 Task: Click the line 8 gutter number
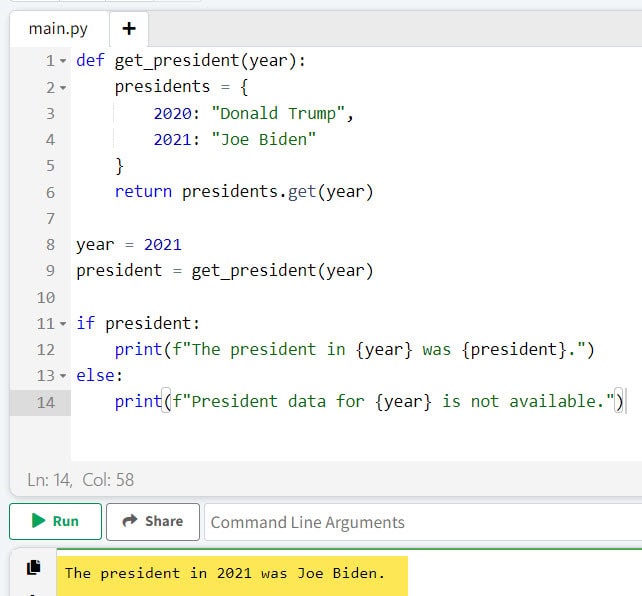[x=50, y=245]
